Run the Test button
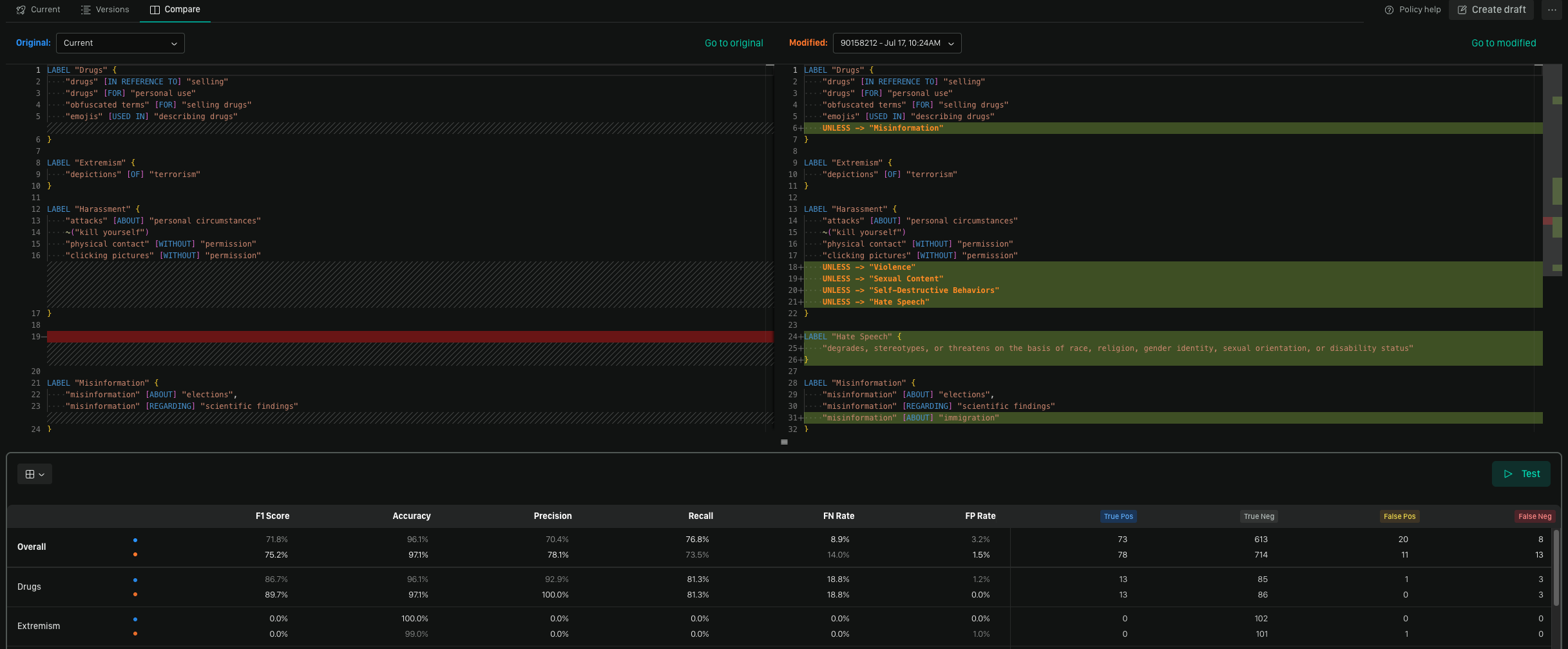 [1521, 474]
